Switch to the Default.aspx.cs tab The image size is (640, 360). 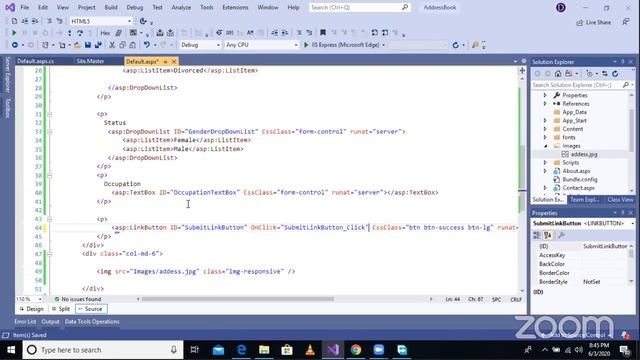click(x=36, y=61)
